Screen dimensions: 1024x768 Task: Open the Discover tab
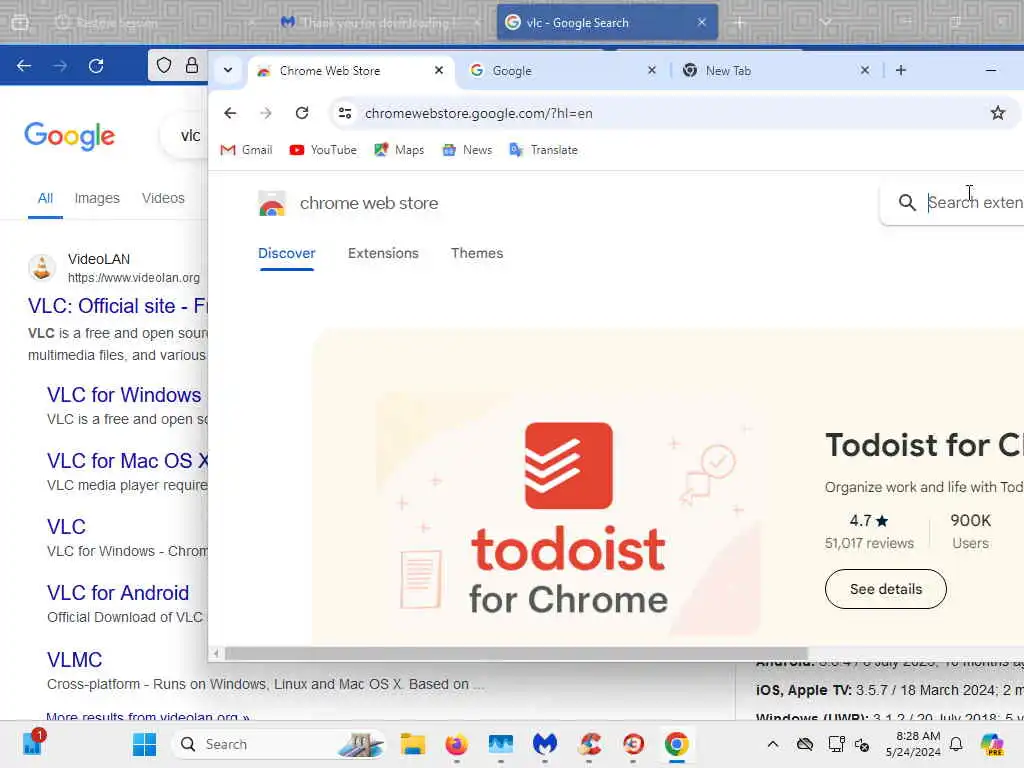[287, 253]
